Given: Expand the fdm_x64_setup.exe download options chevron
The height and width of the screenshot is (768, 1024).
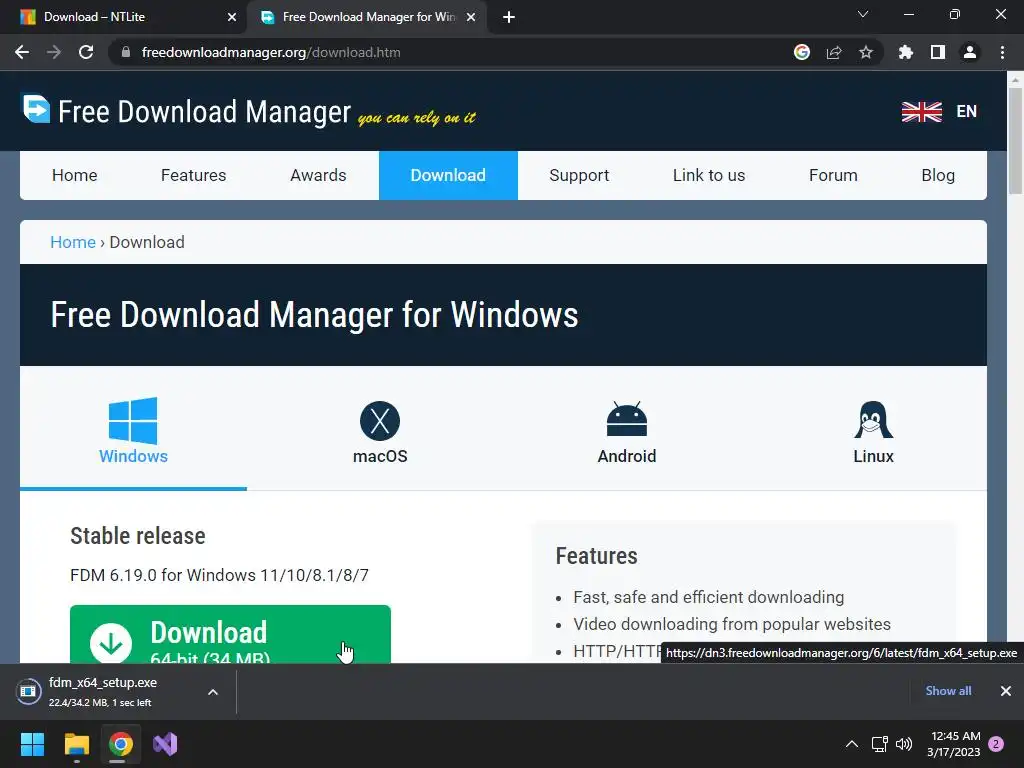Looking at the screenshot, I should 213,692.
